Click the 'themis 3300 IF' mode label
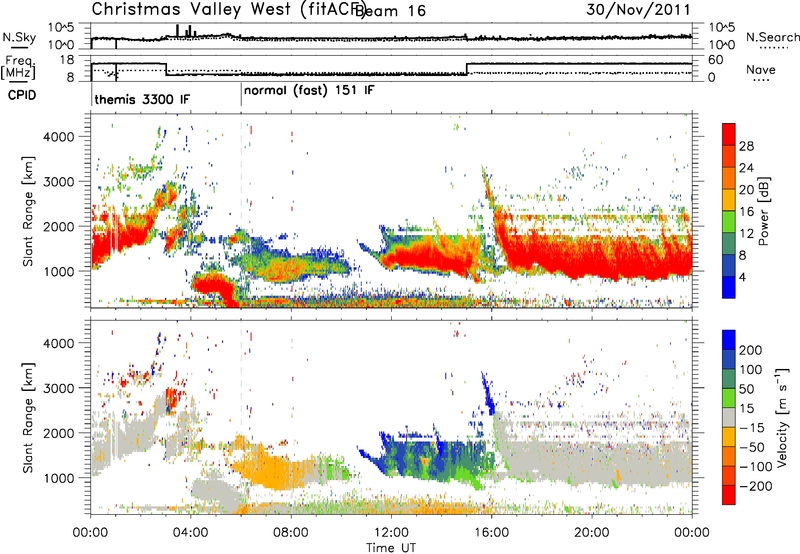Image resolution: width=800 pixels, height=554 pixels. [x=142, y=99]
